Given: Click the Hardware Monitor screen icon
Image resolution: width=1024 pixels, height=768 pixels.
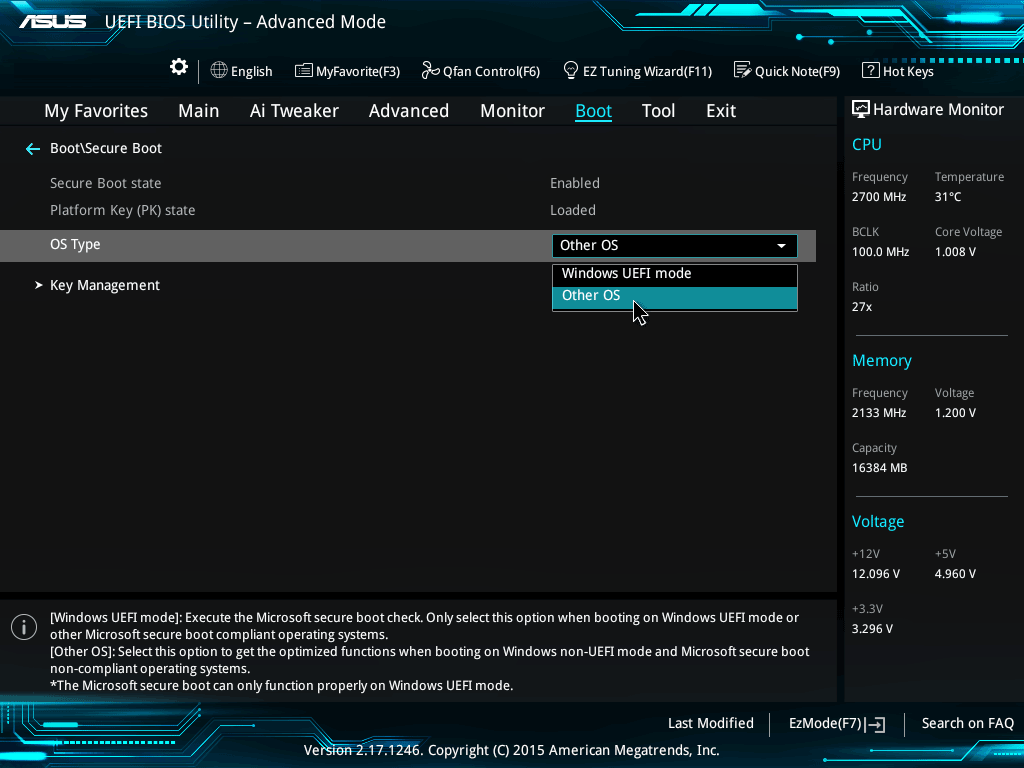Looking at the screenshot, I should pos(861,110).
